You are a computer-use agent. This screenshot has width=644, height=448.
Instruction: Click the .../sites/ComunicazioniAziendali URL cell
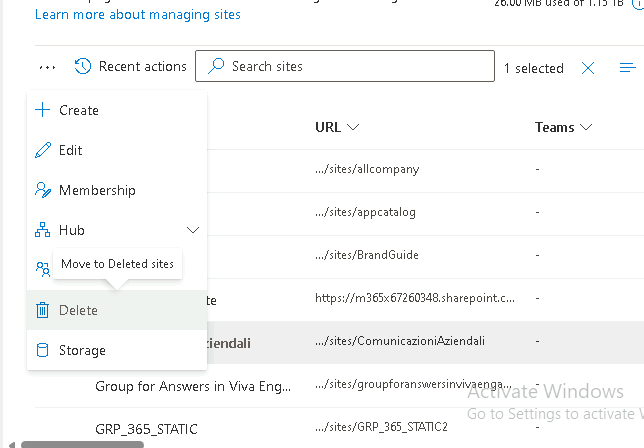coord(400,341)
